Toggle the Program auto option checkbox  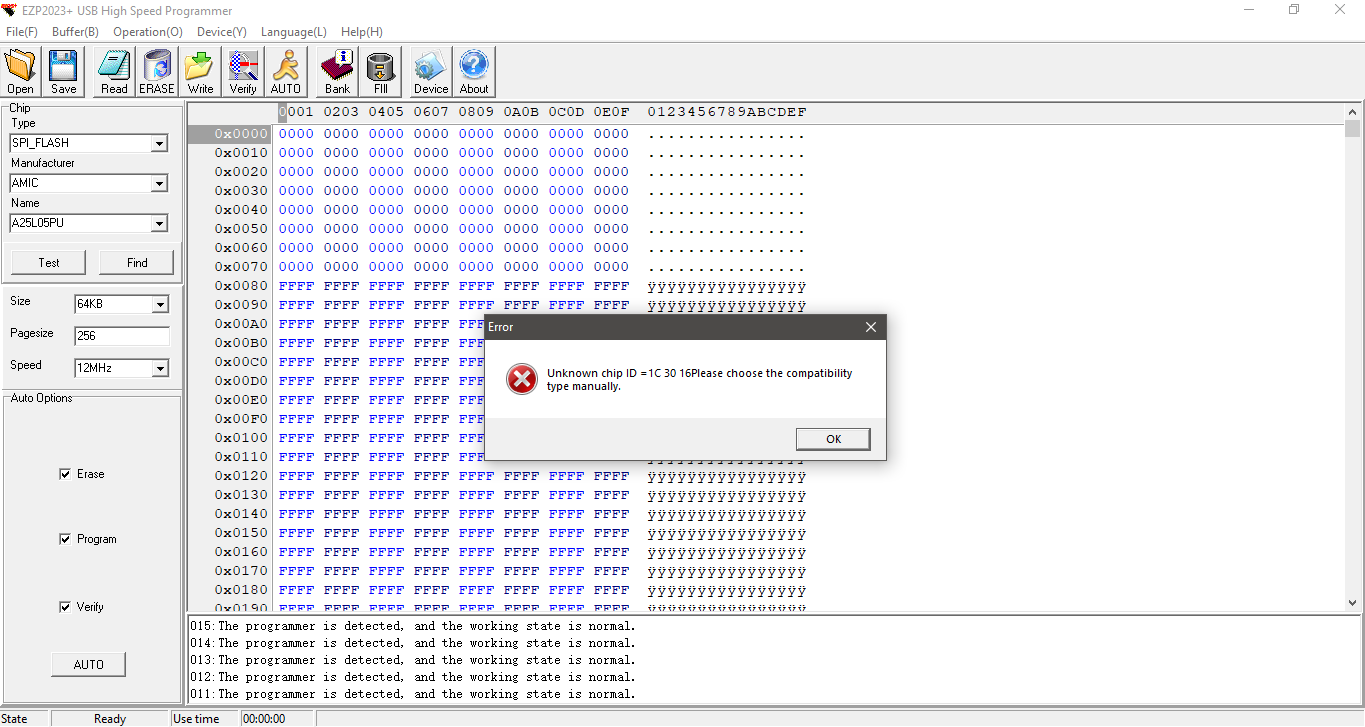tap(65, 539)
